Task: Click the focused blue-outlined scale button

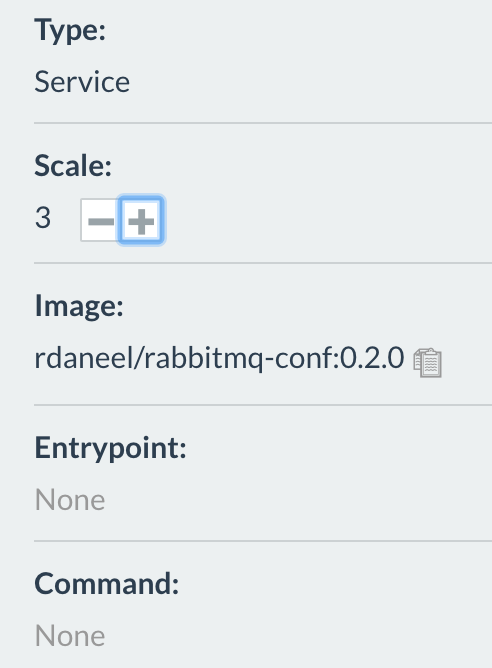Action: (x=141, y=221)
